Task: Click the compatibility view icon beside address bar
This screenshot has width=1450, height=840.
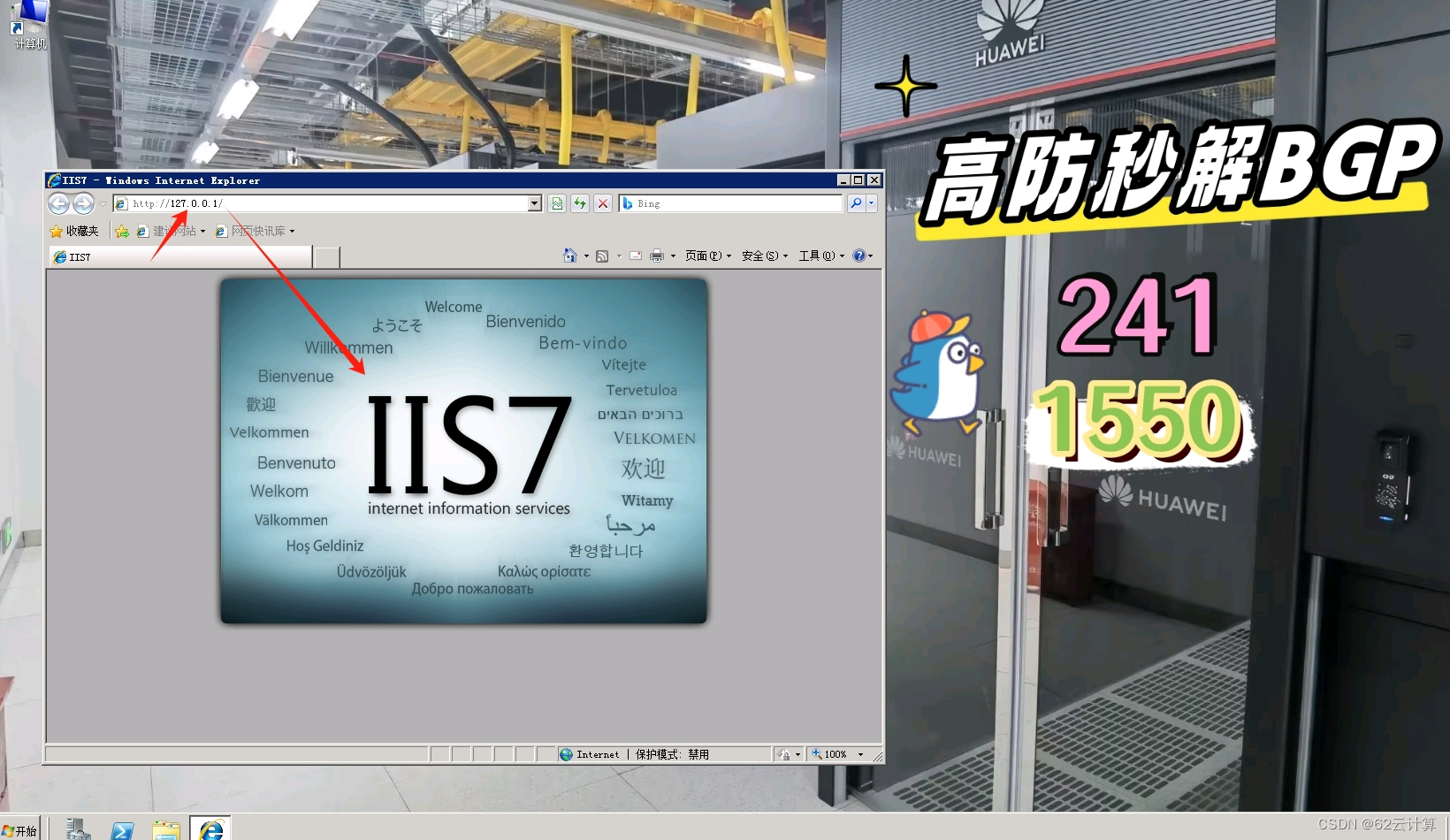Action: click(x=557, y=203)
